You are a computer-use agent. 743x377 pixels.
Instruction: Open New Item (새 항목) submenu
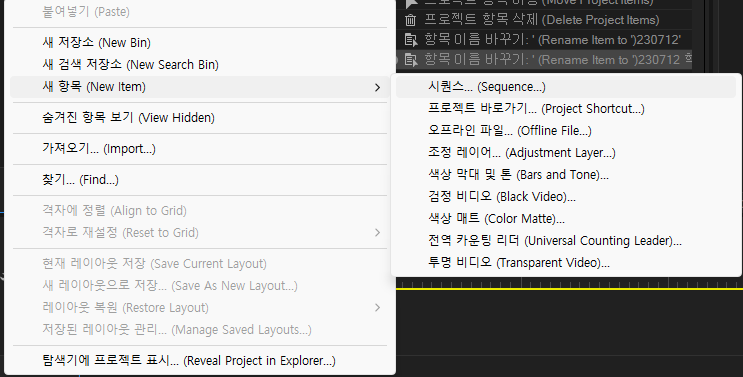coord(199,87)
